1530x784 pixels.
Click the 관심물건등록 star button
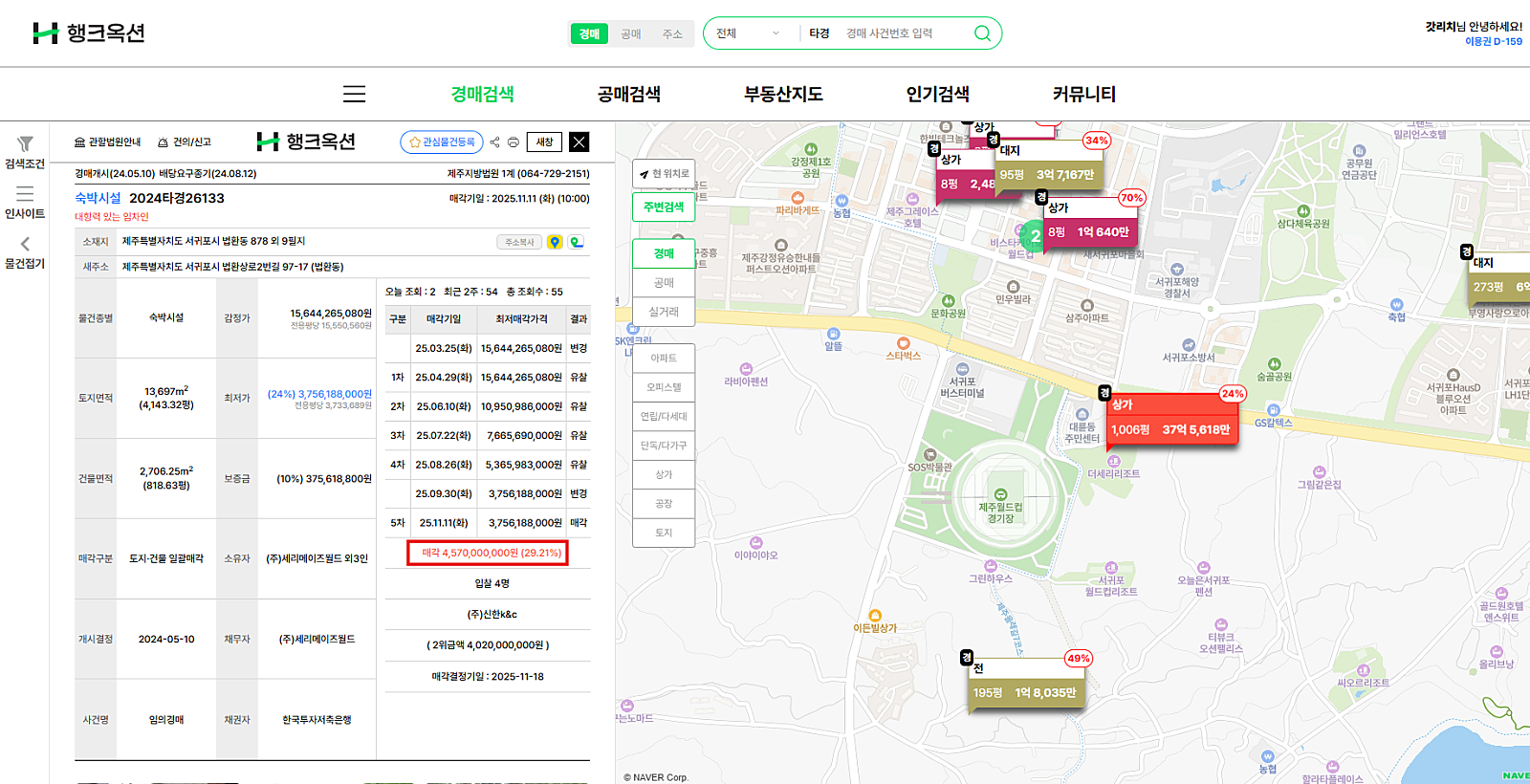point(442,142)
